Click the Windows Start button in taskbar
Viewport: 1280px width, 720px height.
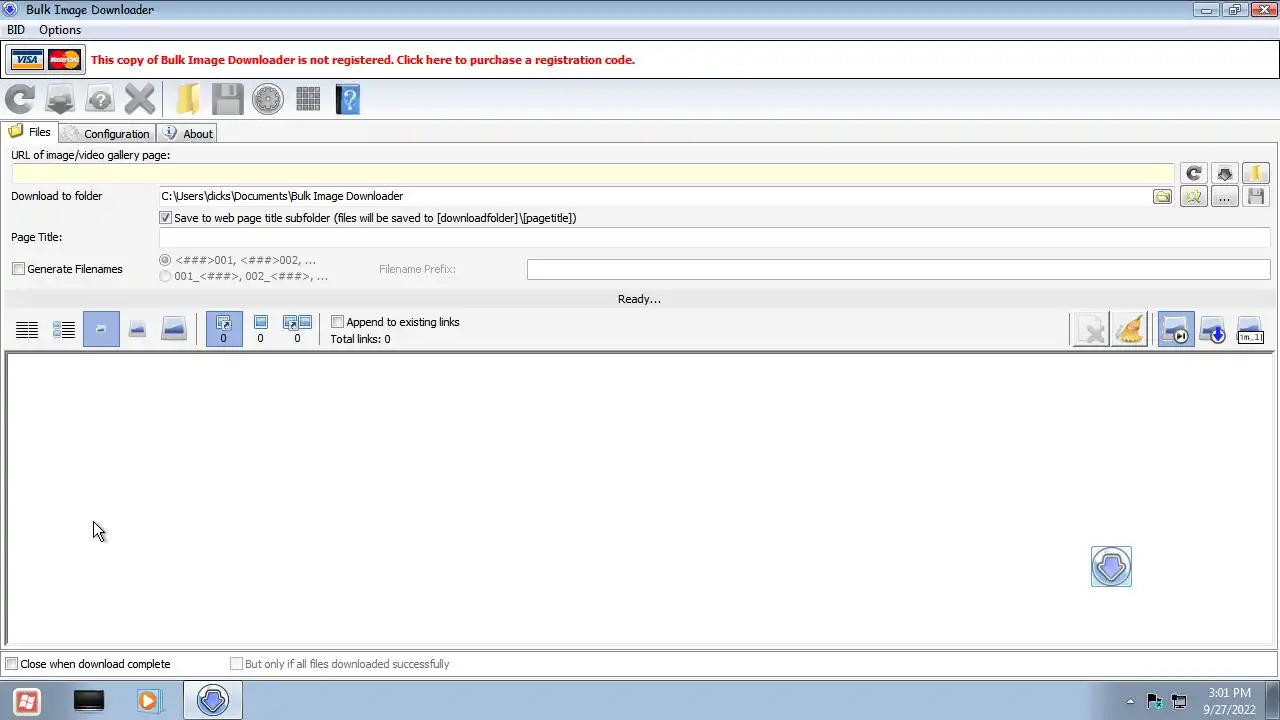click(27, 701)
